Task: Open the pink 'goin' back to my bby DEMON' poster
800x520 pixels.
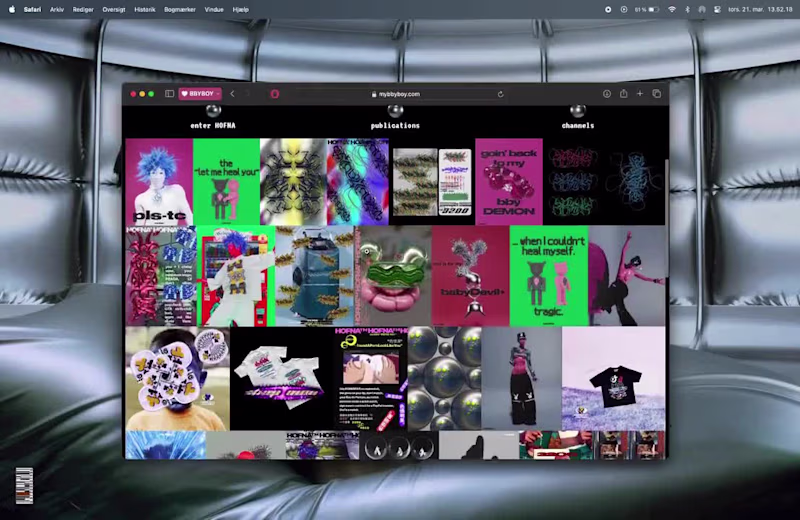Action: (509, 182)
